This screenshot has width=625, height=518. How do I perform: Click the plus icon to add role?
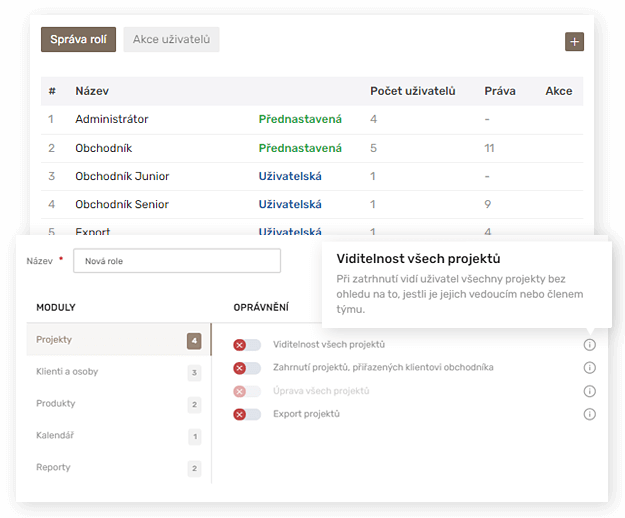click(x=574, y=41)
